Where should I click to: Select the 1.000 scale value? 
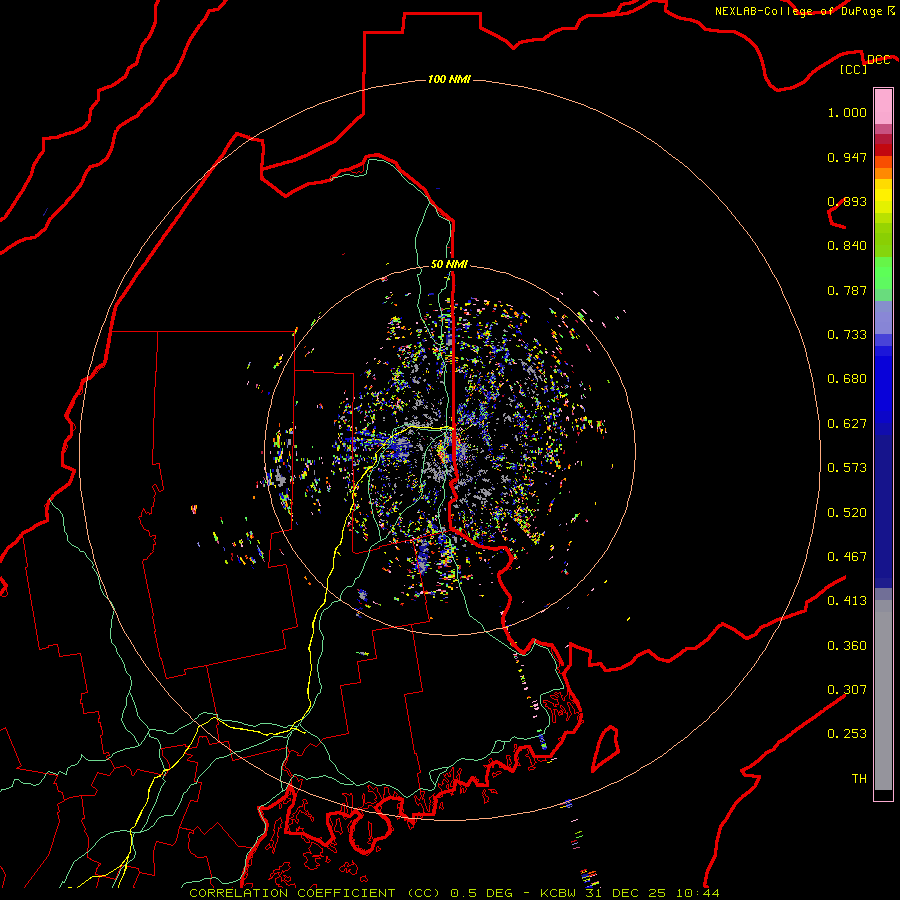[847, 112]
